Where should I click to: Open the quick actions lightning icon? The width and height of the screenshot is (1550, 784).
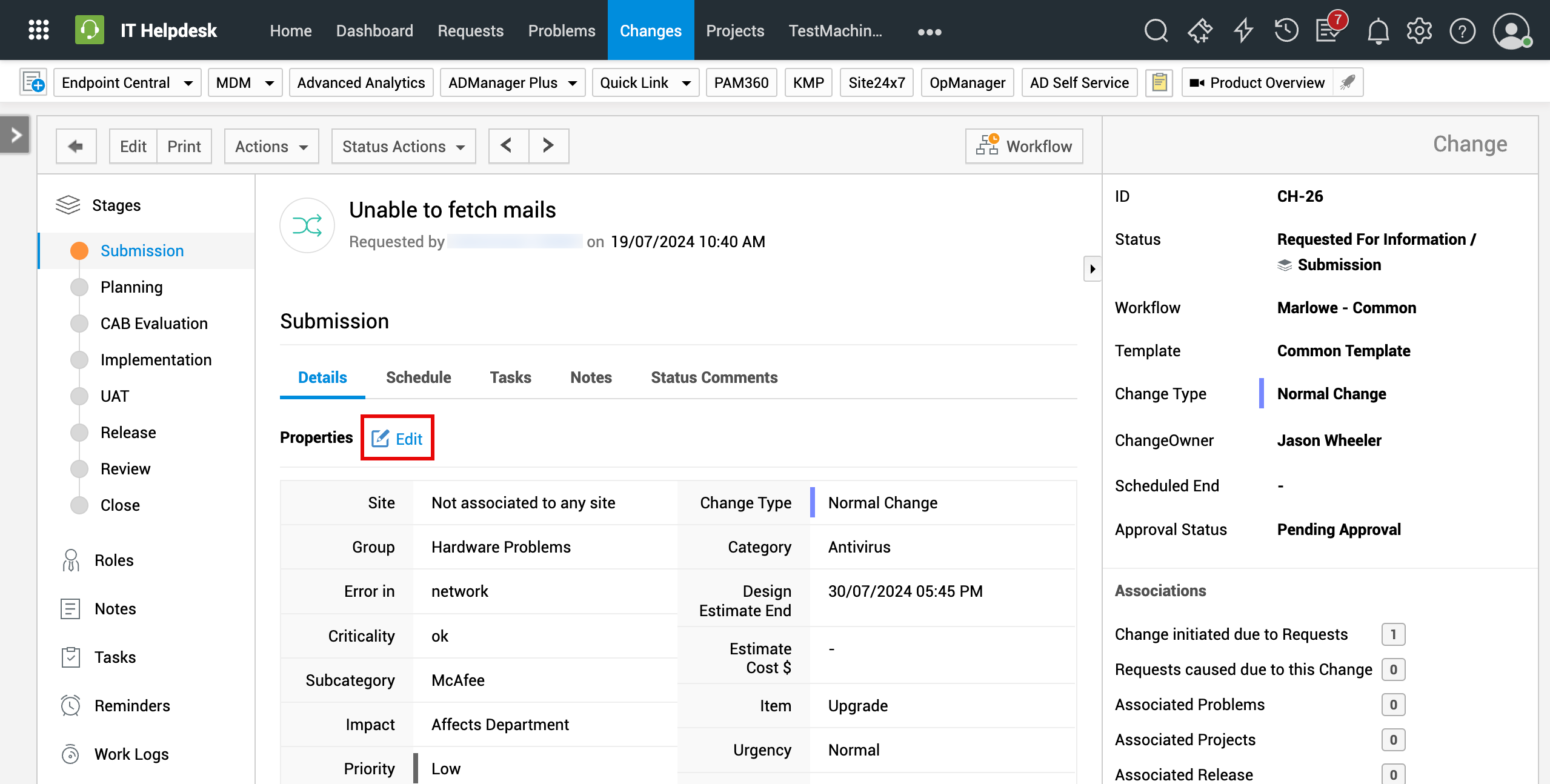point(1243,30)
